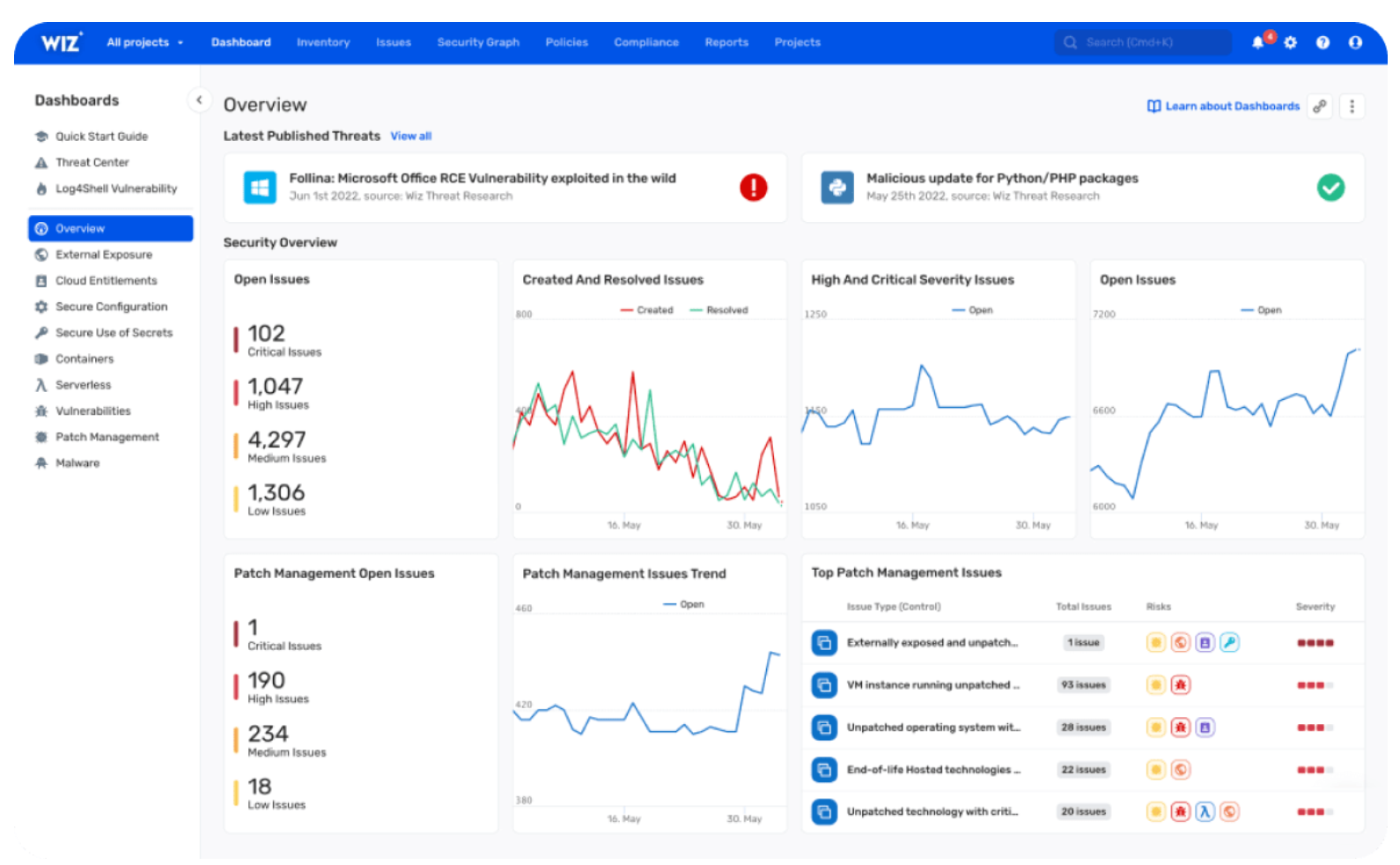
Task: Click the View all threats link
Action: coord(410,137)
